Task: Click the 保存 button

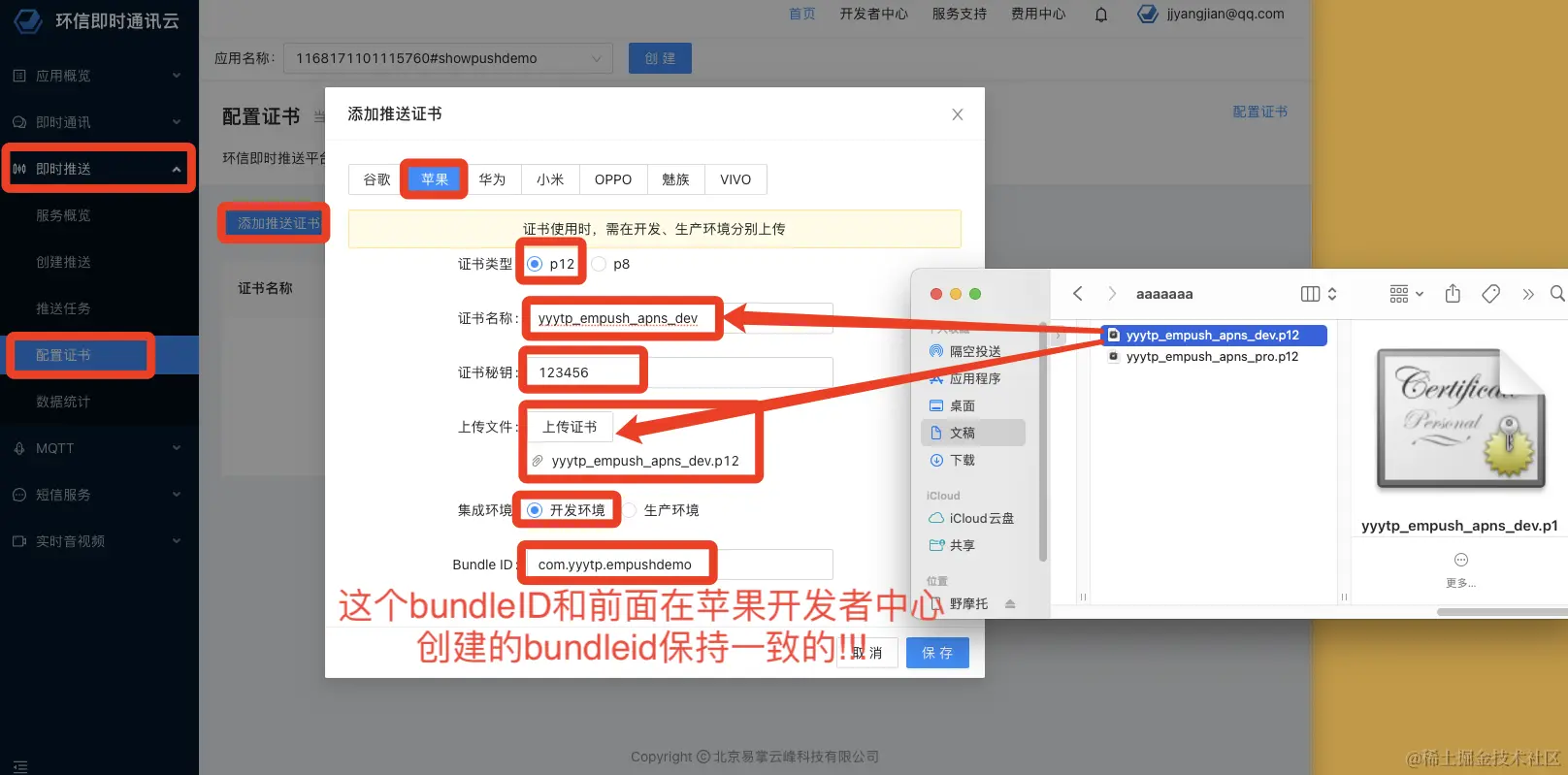Action: click(x=937, y=653)
